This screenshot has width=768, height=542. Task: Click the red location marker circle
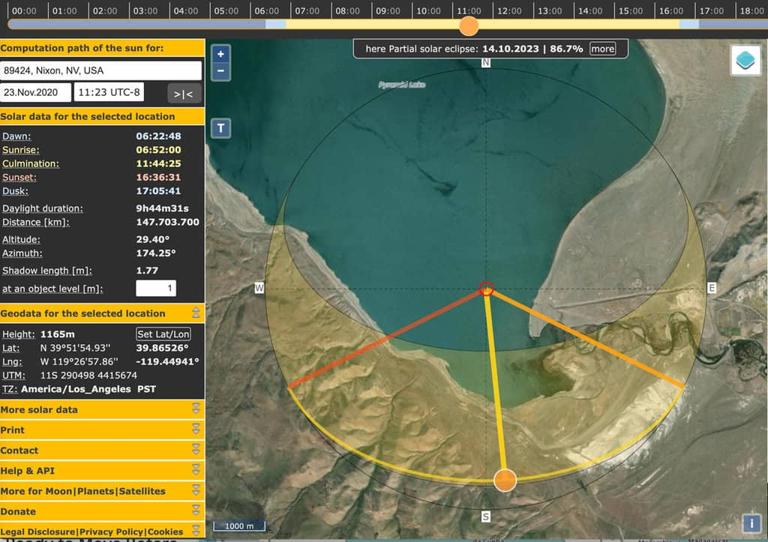click(486, 288)
